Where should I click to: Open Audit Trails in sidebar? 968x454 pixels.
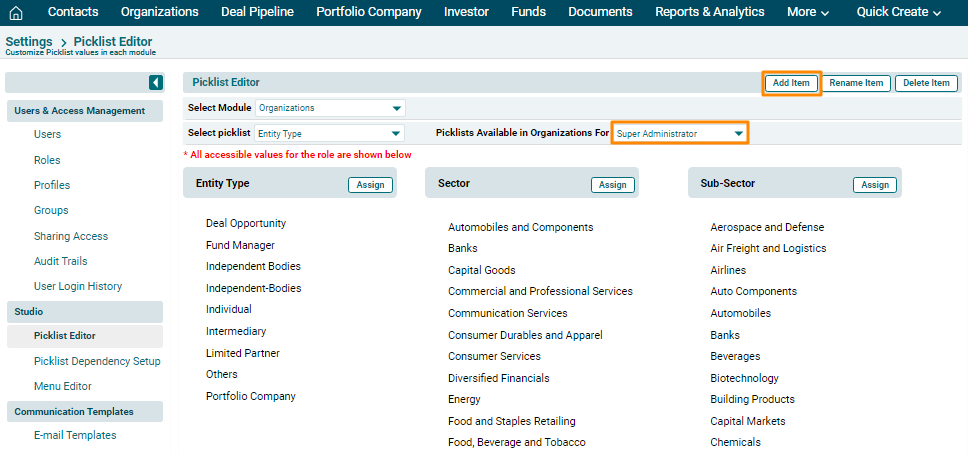tap(60, 261)
